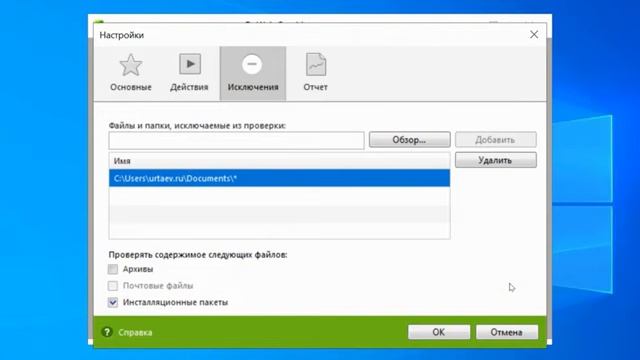Click the green help question mark icon
Image resolution: width=640 pixels, height=360 pixels.
(x=107, y=332)
